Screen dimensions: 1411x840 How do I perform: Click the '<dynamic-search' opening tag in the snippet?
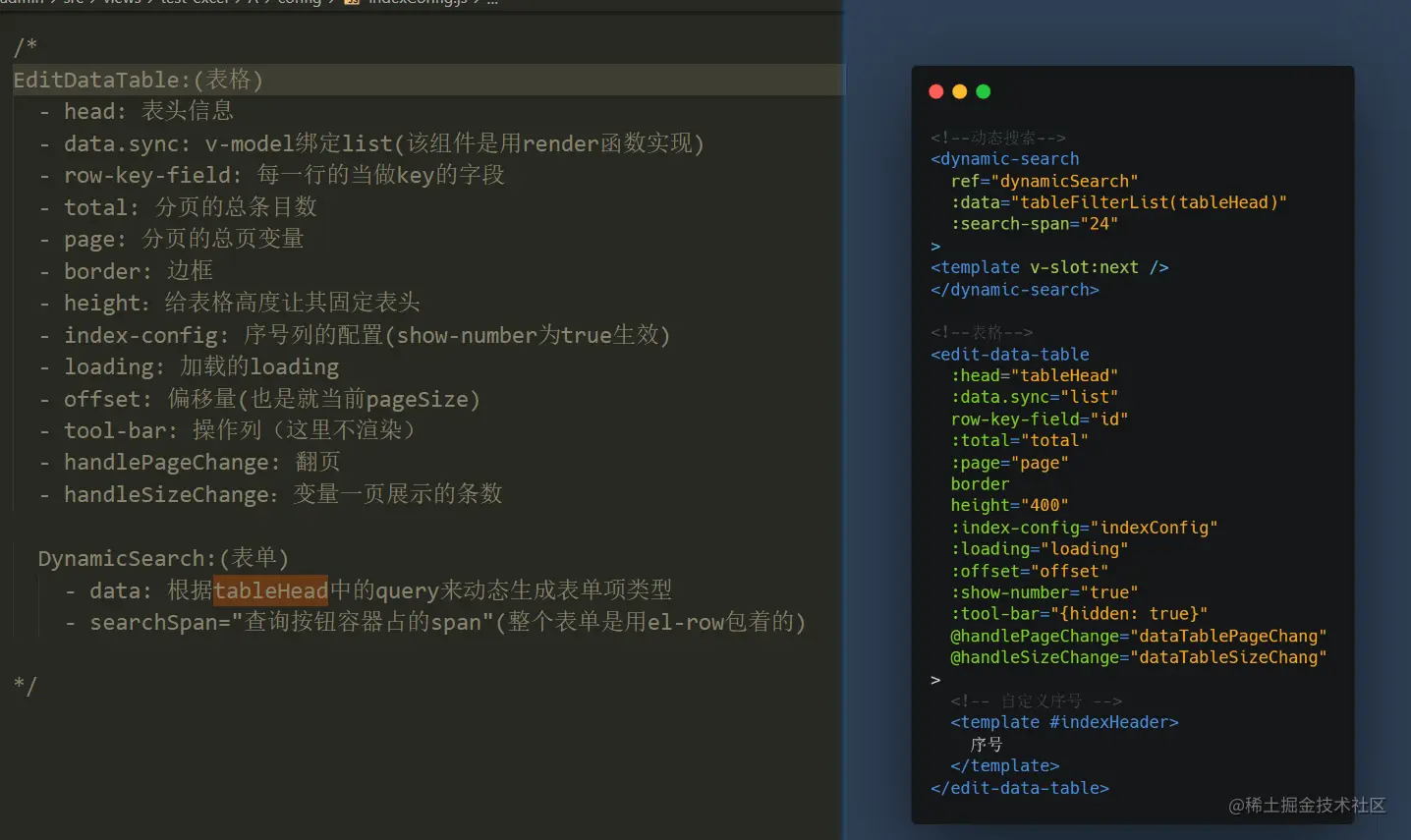(x=1005, y=159)
